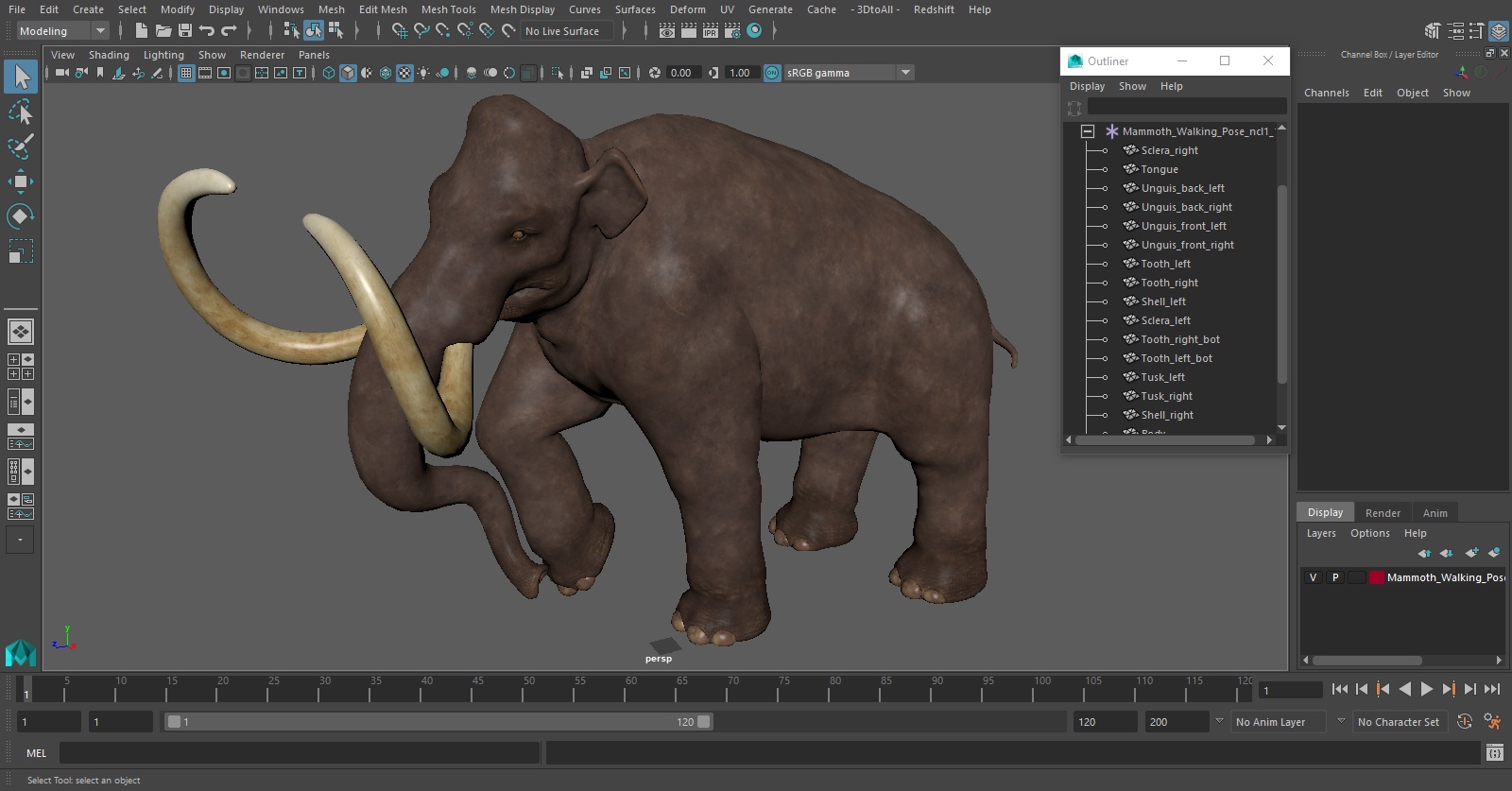This screenshot has height=791, width=1512.
Task: Select Tusk_left in the Outliner
Action: 1162,377
